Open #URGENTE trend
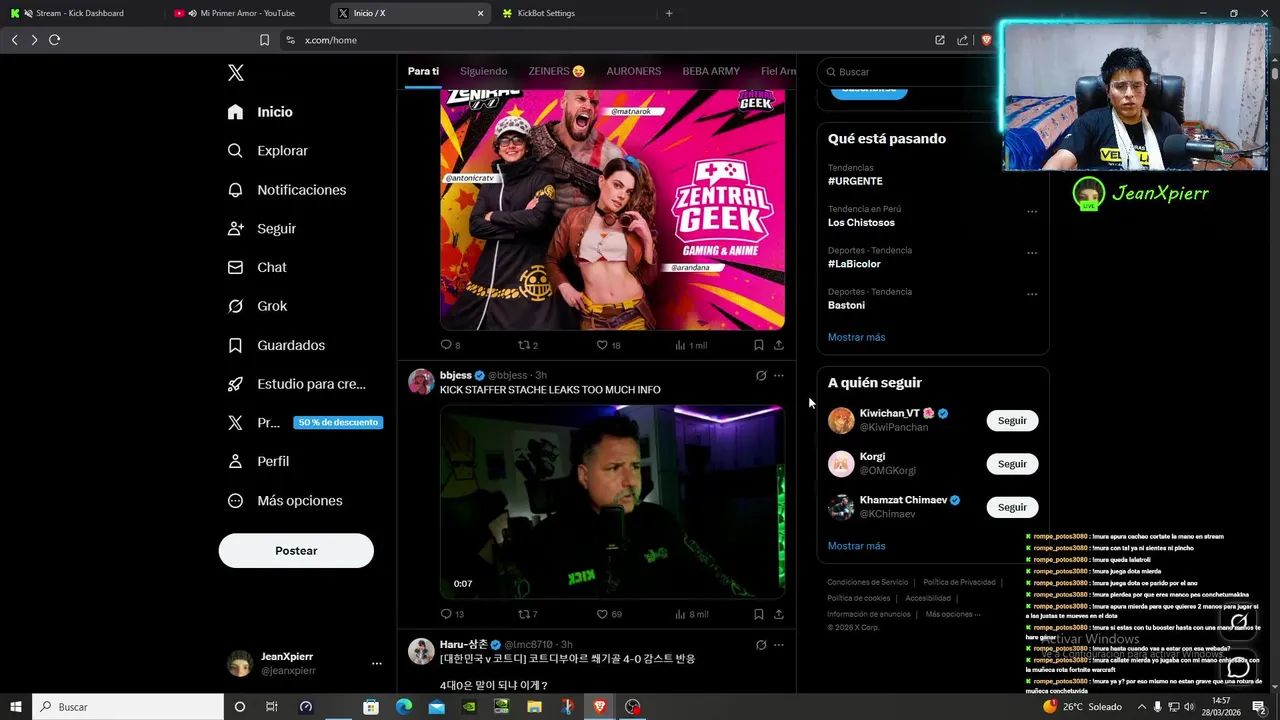 point(855,181)
